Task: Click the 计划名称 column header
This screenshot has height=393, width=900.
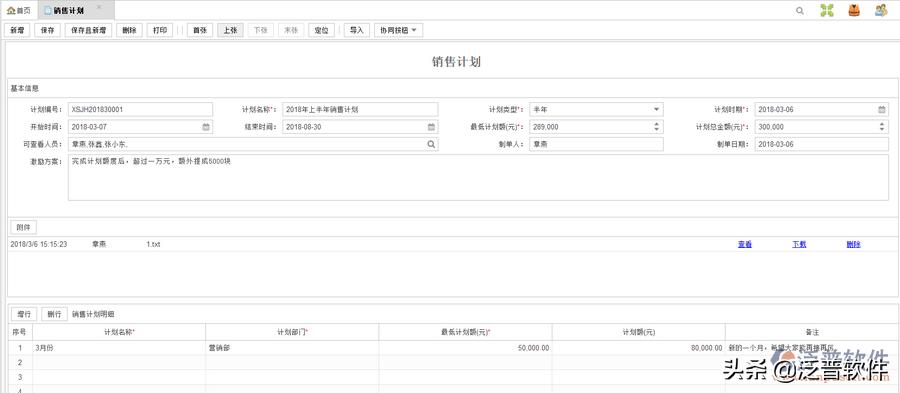Action: pos(119,332)
